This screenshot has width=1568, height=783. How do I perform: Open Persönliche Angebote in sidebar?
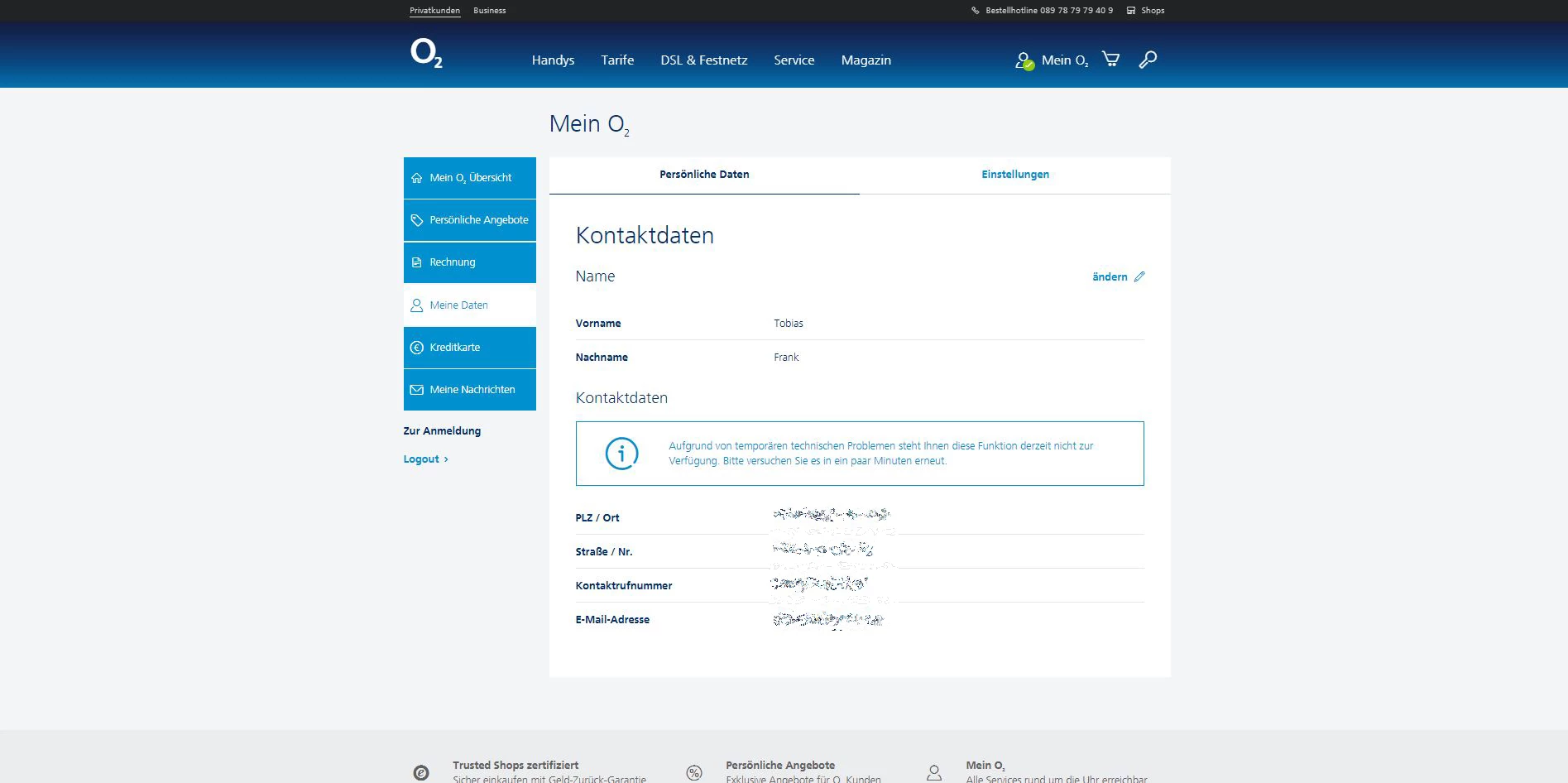point(470,220)
